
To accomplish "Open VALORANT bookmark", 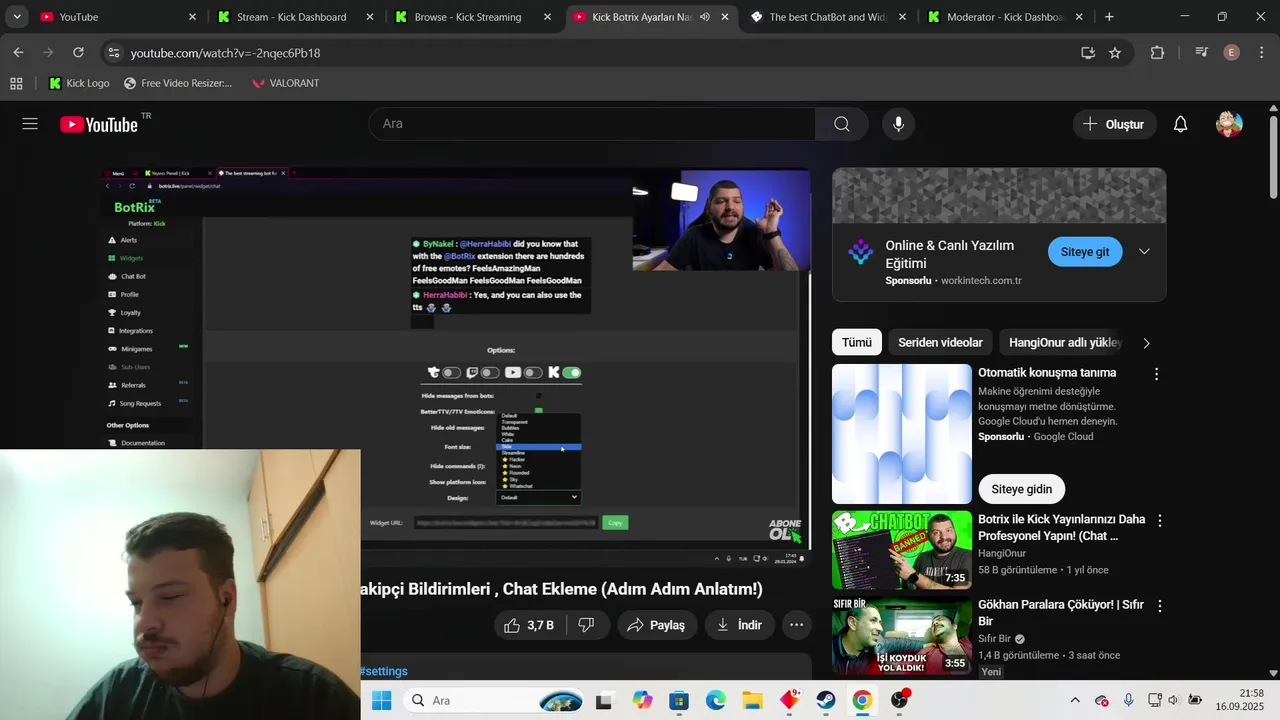I will tap(285, 83).
